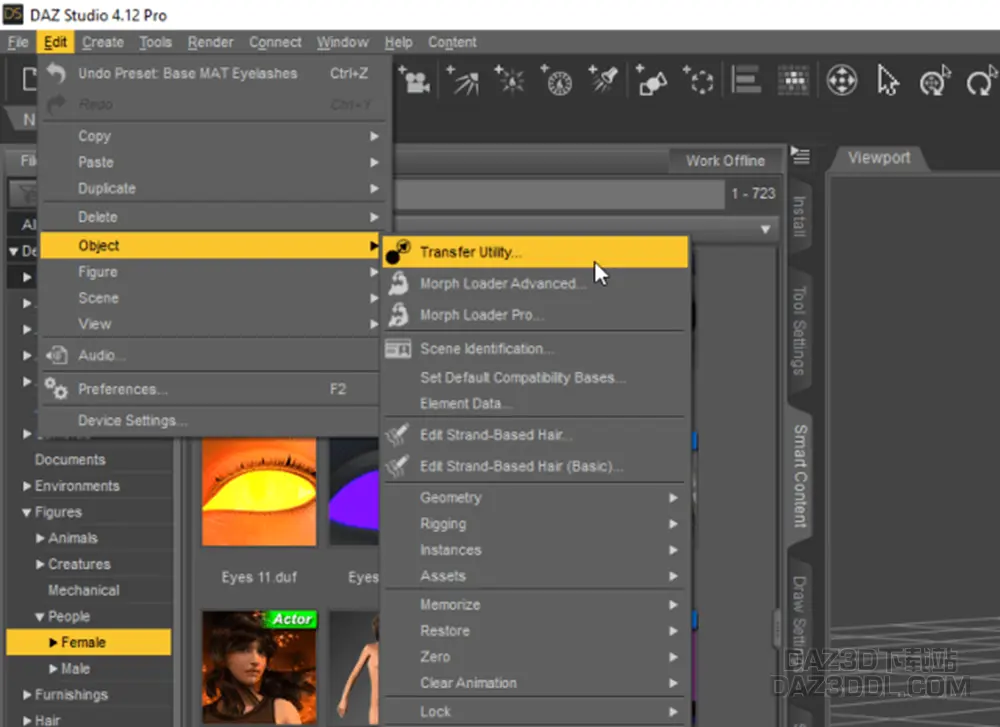Click the Edit Strand-Based Hair (Basic) icon
The image size is (1000, 727).
(397, 466)
